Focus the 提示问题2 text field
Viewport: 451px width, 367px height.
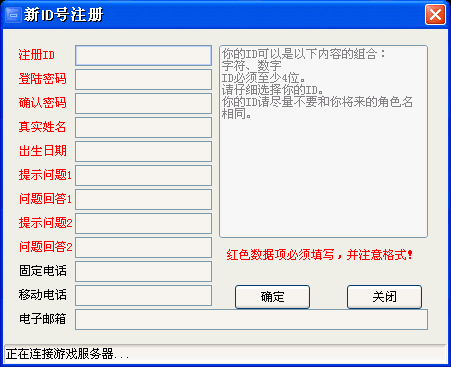[x=143, y=223]
